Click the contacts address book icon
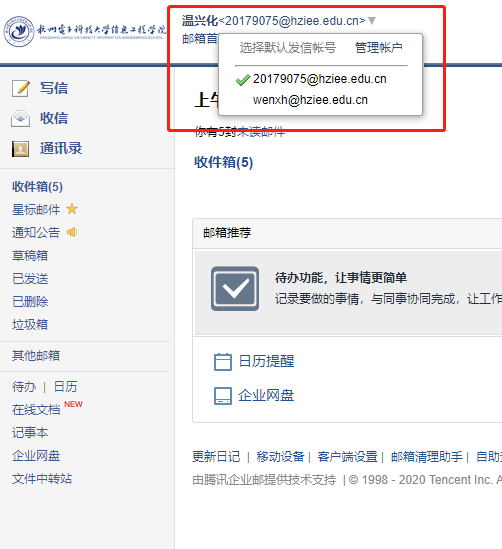Screen dimensions: 502x549 click(20, 149)
